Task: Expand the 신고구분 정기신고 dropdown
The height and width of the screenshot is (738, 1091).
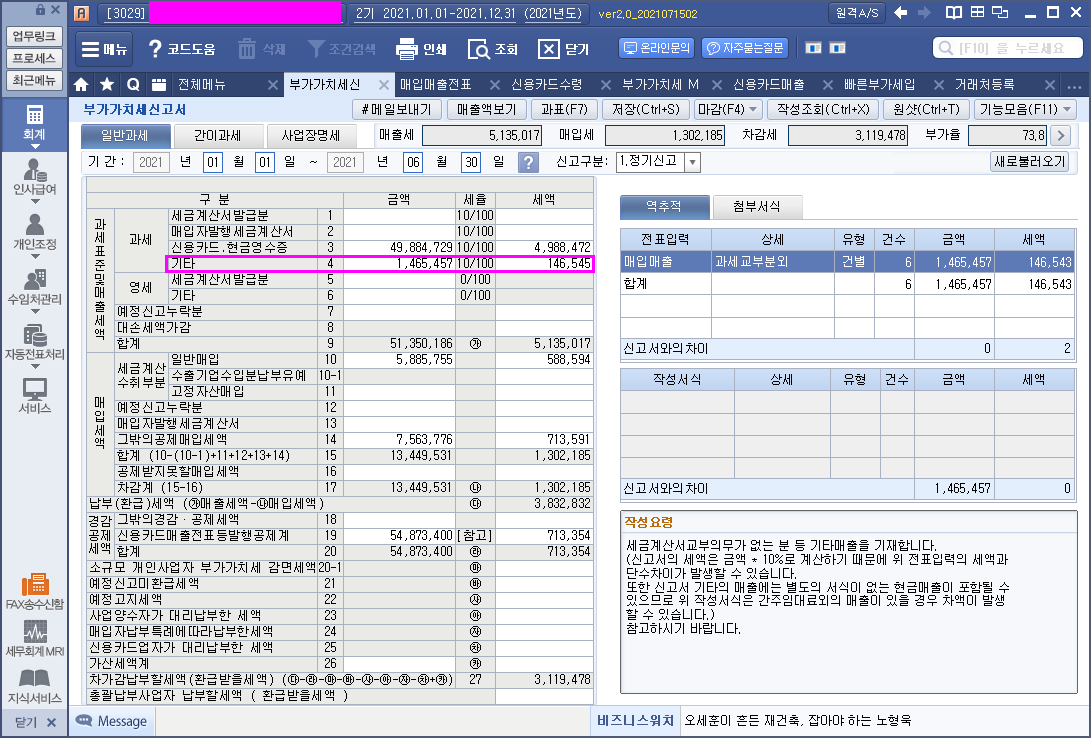Action: (692, 162)
